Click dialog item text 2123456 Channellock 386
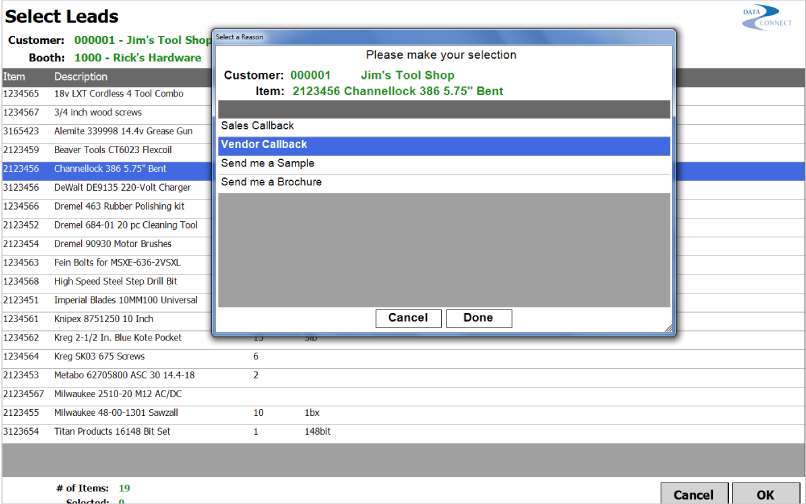This screenshot has width=806, height=504. pyautogui.click(x=398, y=92)
